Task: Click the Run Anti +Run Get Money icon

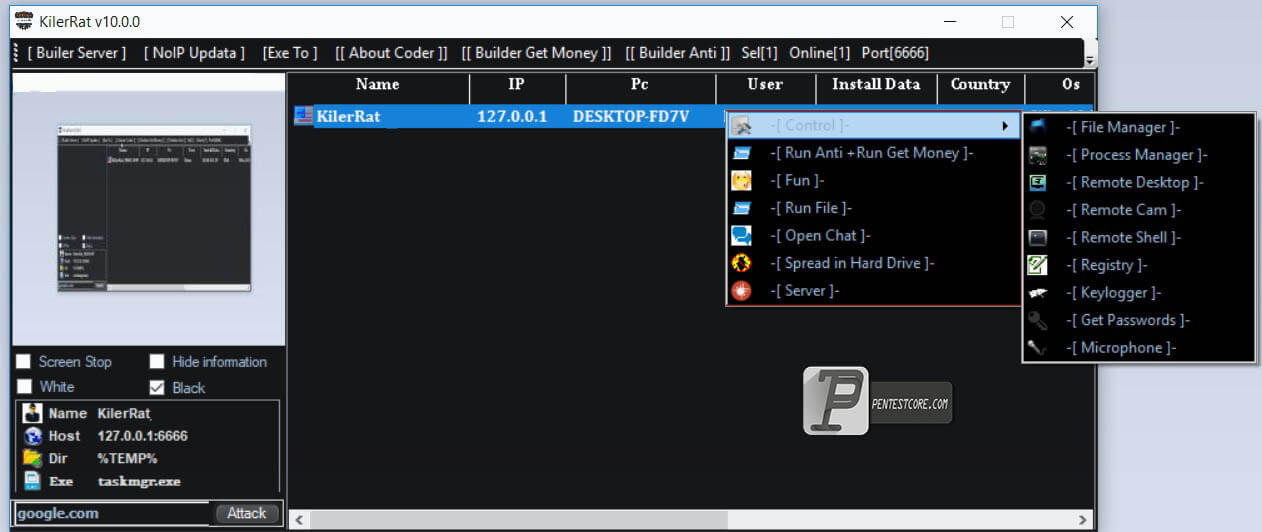Action: pos(741,153)
